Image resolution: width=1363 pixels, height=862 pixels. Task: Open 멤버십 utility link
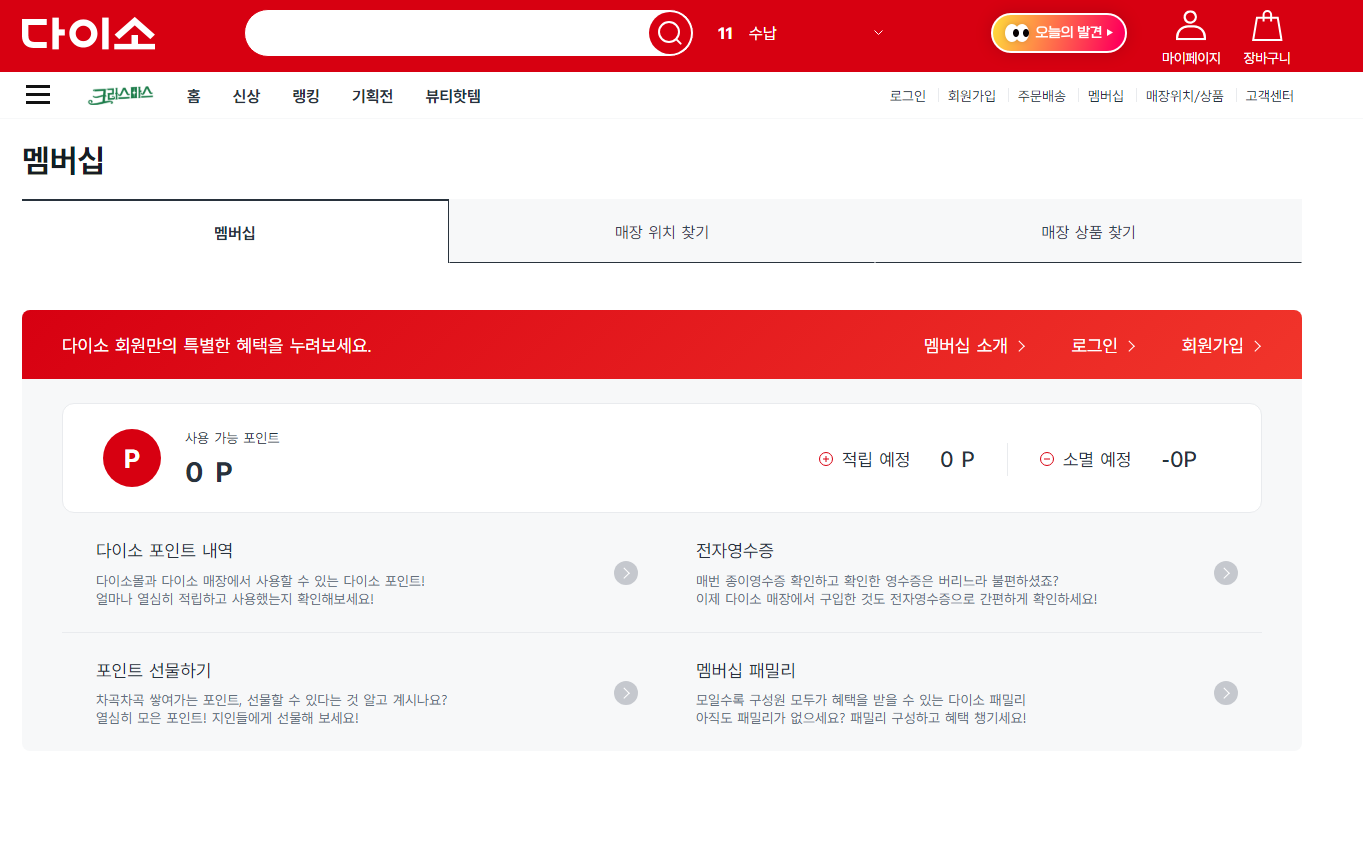coord(1106,96)
